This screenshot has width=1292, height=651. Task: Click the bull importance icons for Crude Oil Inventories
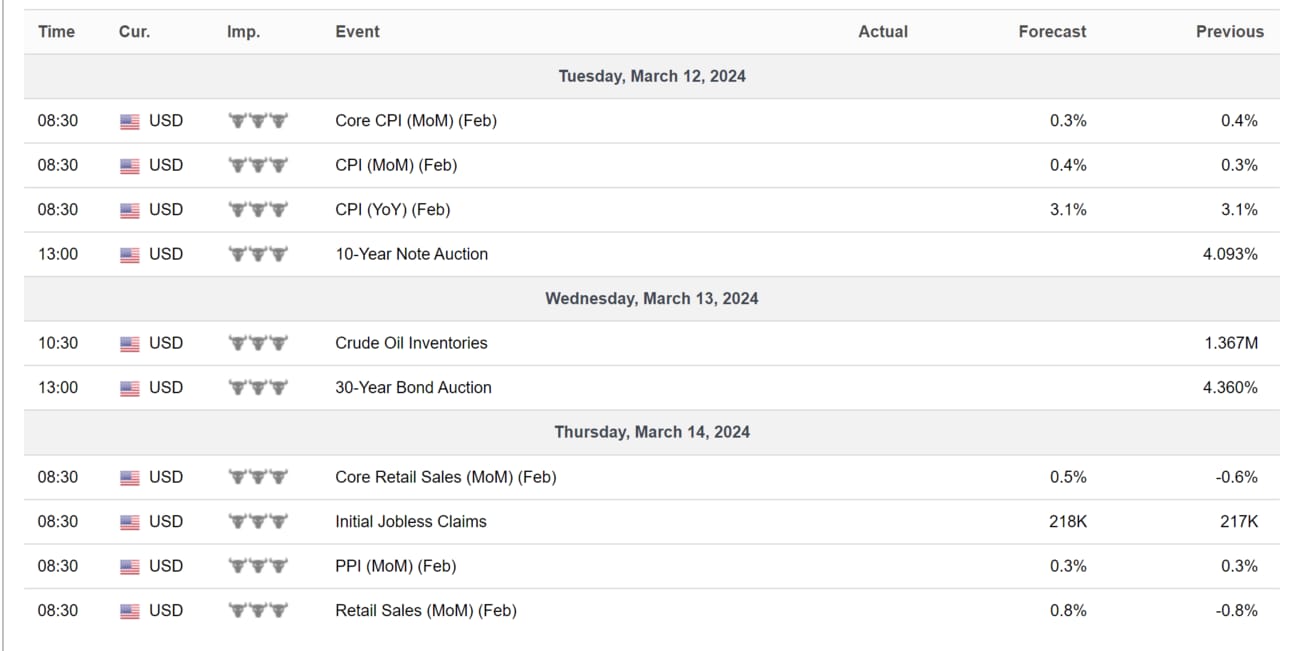tap(258, 343)
